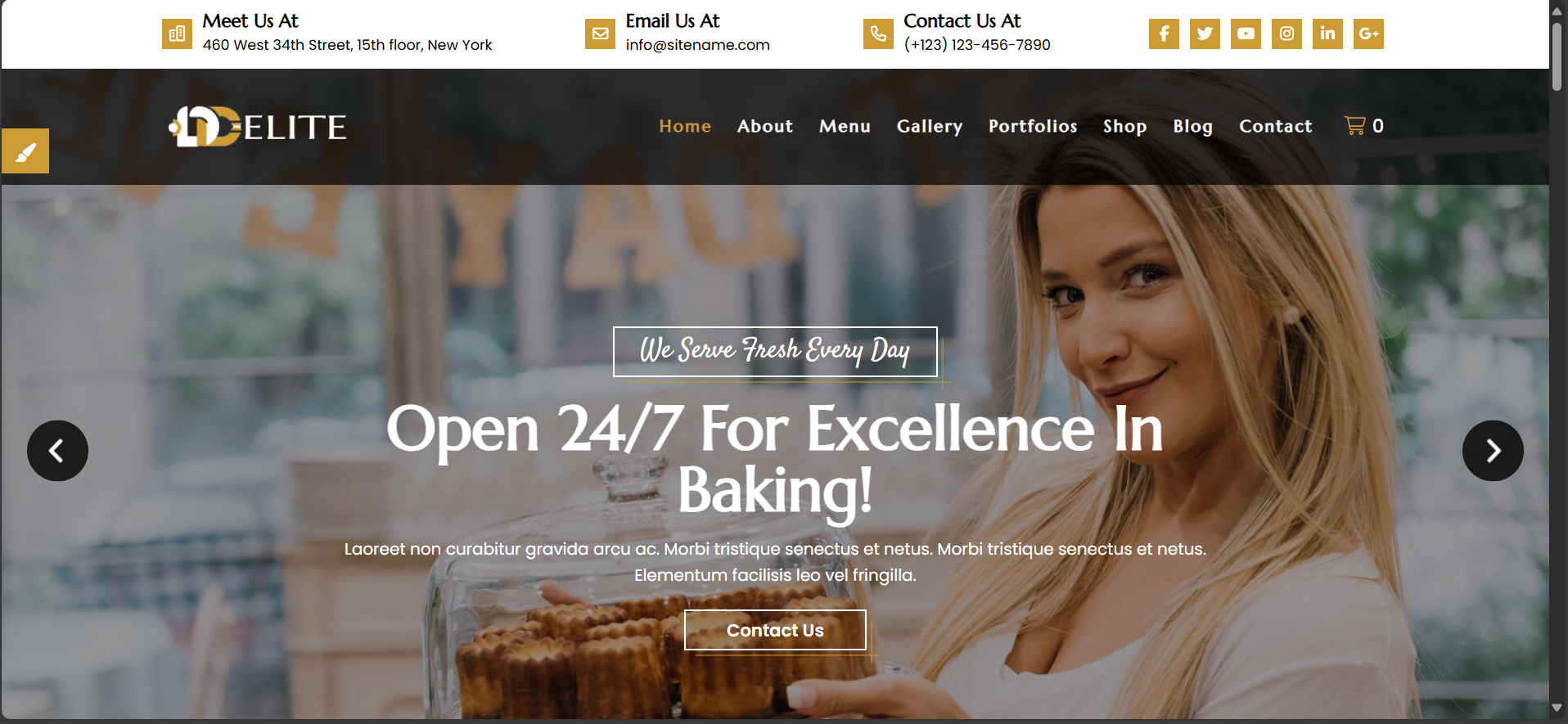Click the Contact Us hero button
This screenshot has height=724, width=1568.
775,630
